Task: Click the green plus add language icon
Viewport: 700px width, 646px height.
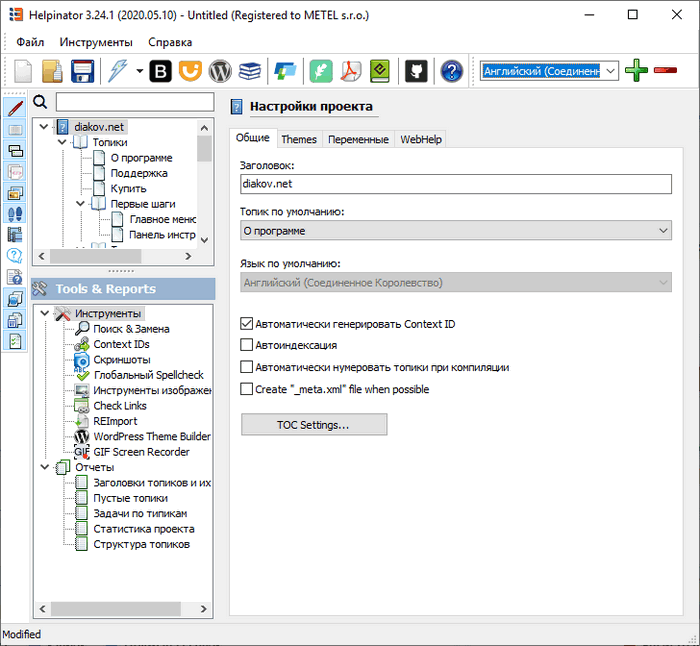Action: click(636, 71)
